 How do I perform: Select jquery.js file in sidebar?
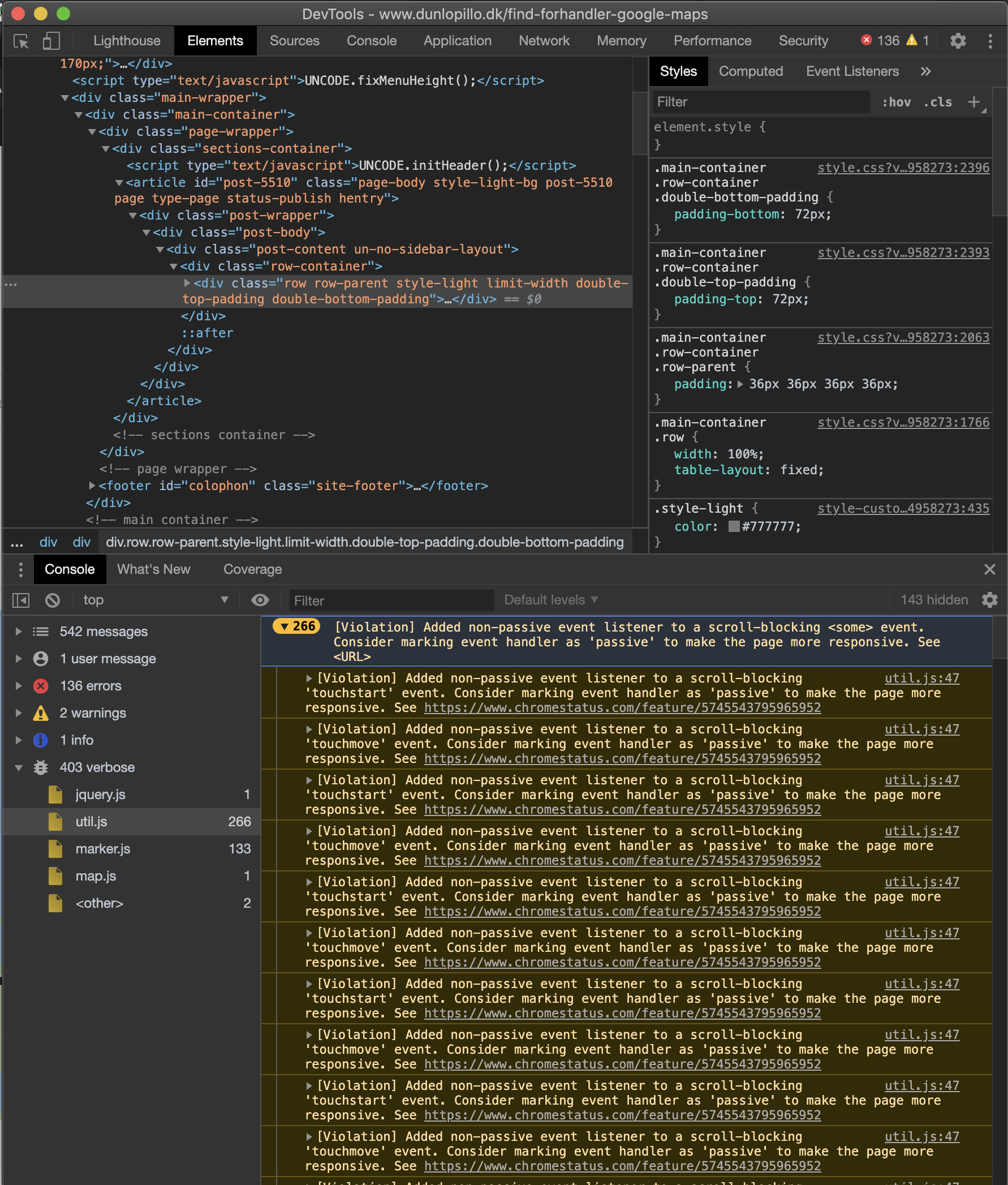[x=131, y=795]
